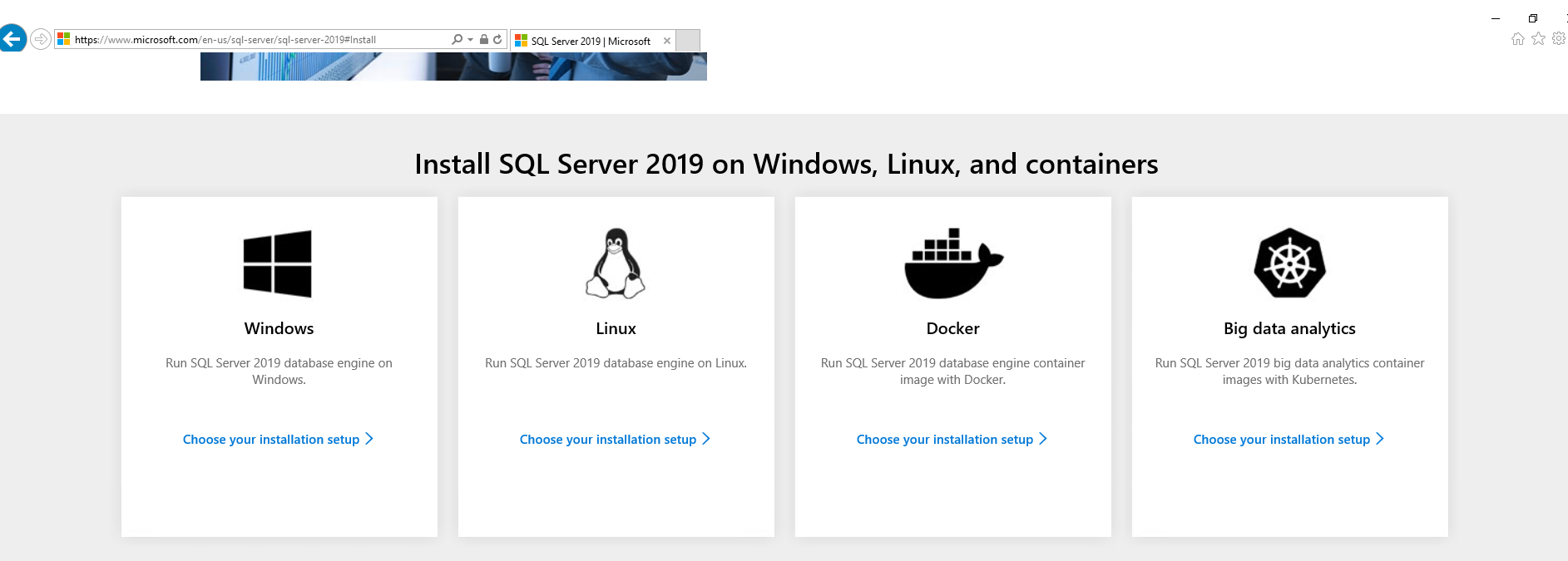The image size is (1568, 561).
Task: Click the security lock icon in address bar
Action: tap(484, 39)
